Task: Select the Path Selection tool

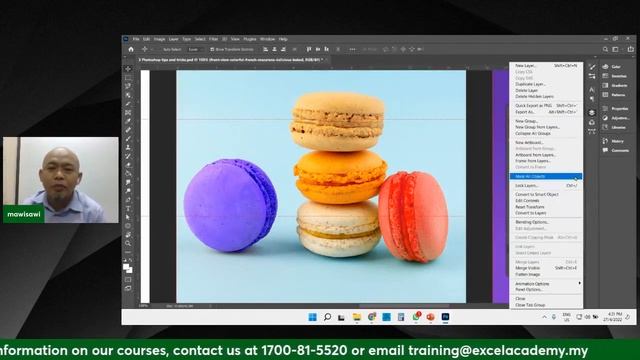Action: pos(128,217)
